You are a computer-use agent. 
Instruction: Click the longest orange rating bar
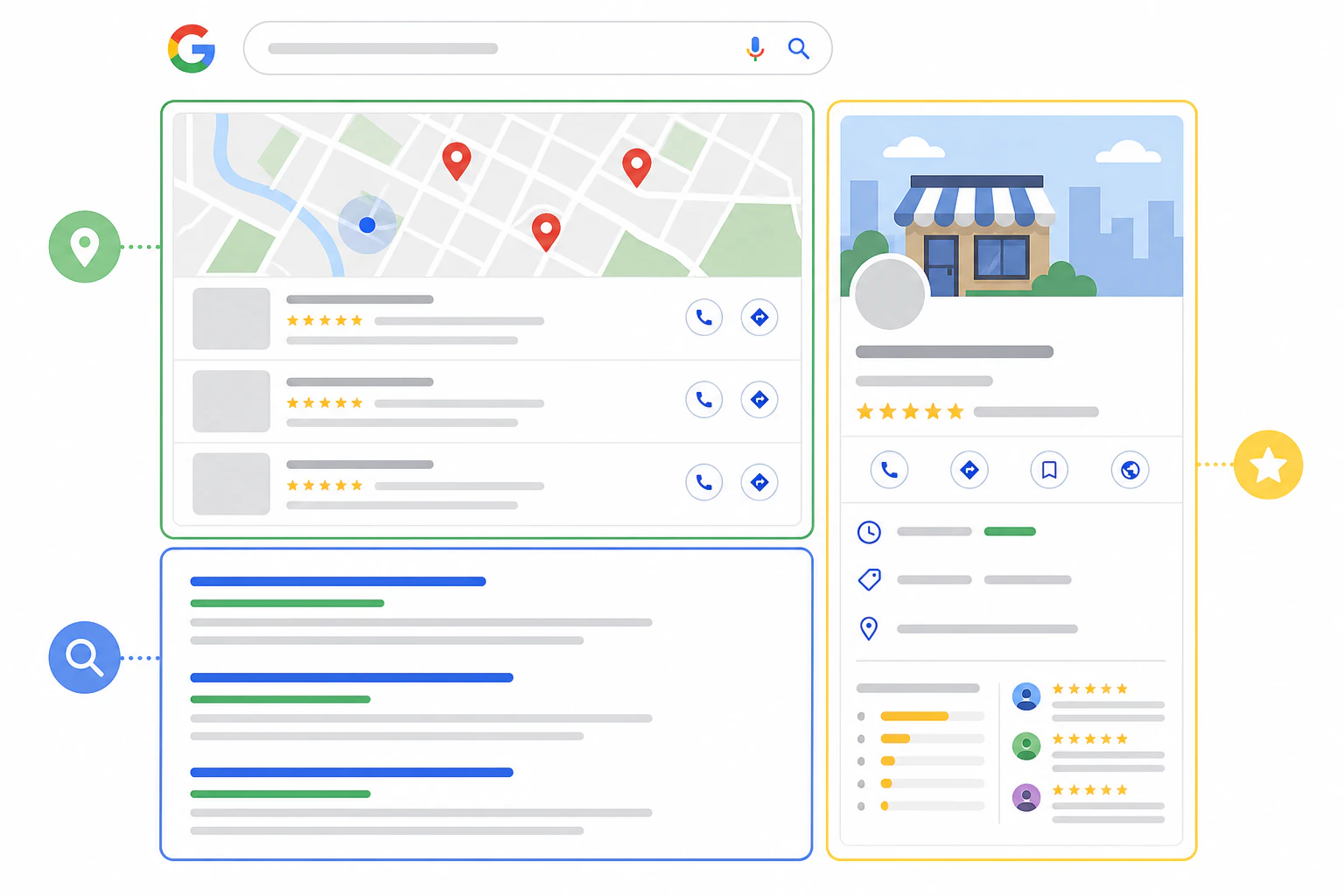click(x=914, y=716)
